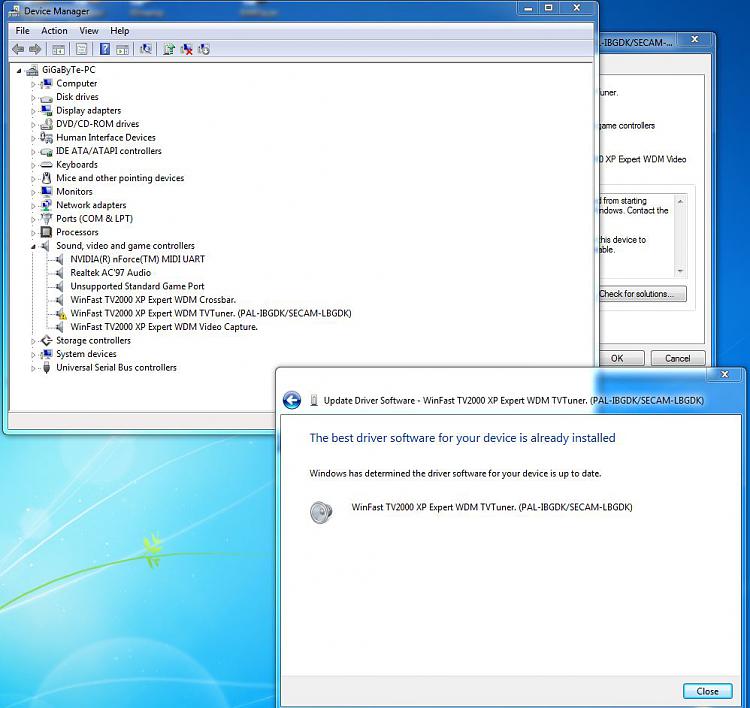The height and width of the screenshot is (708, 750).
Task: Click the Disable device toolbar icon
Action: pos(204,49)
